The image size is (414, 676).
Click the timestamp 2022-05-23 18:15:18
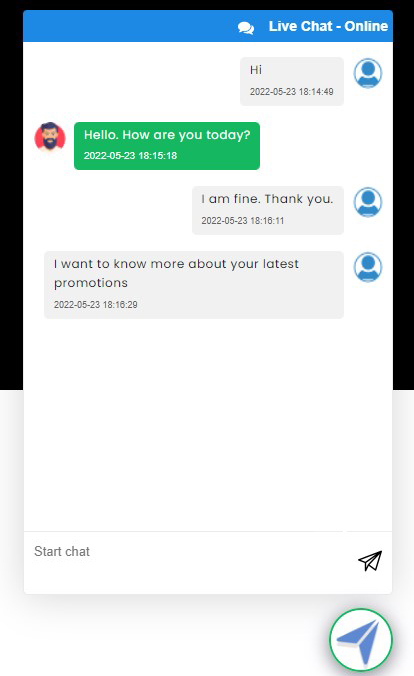point(130,156)
